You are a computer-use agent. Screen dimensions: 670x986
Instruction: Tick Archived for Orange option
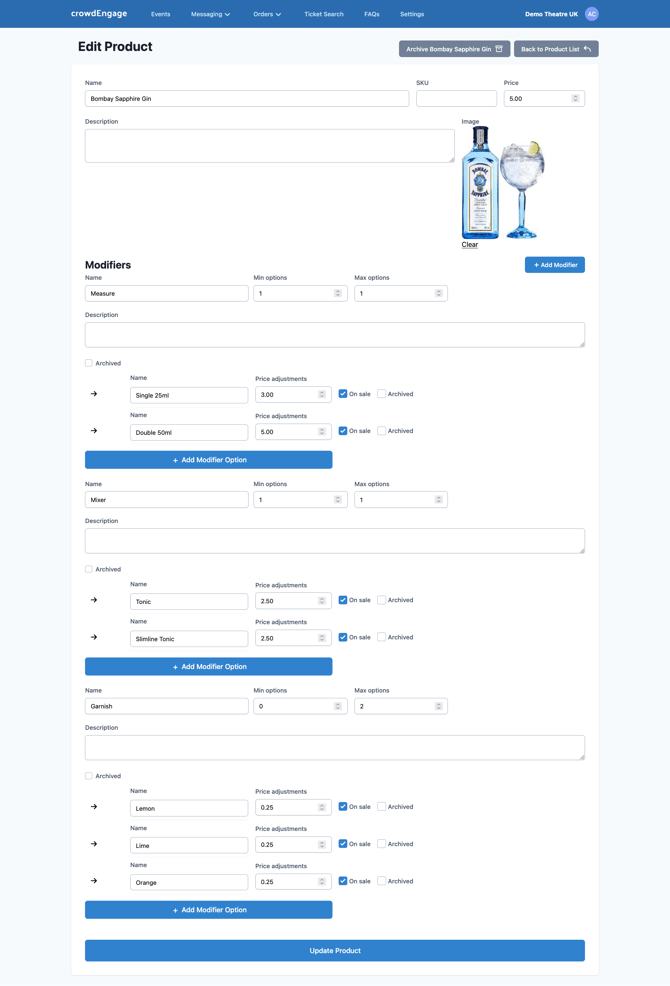click(381, 881)
